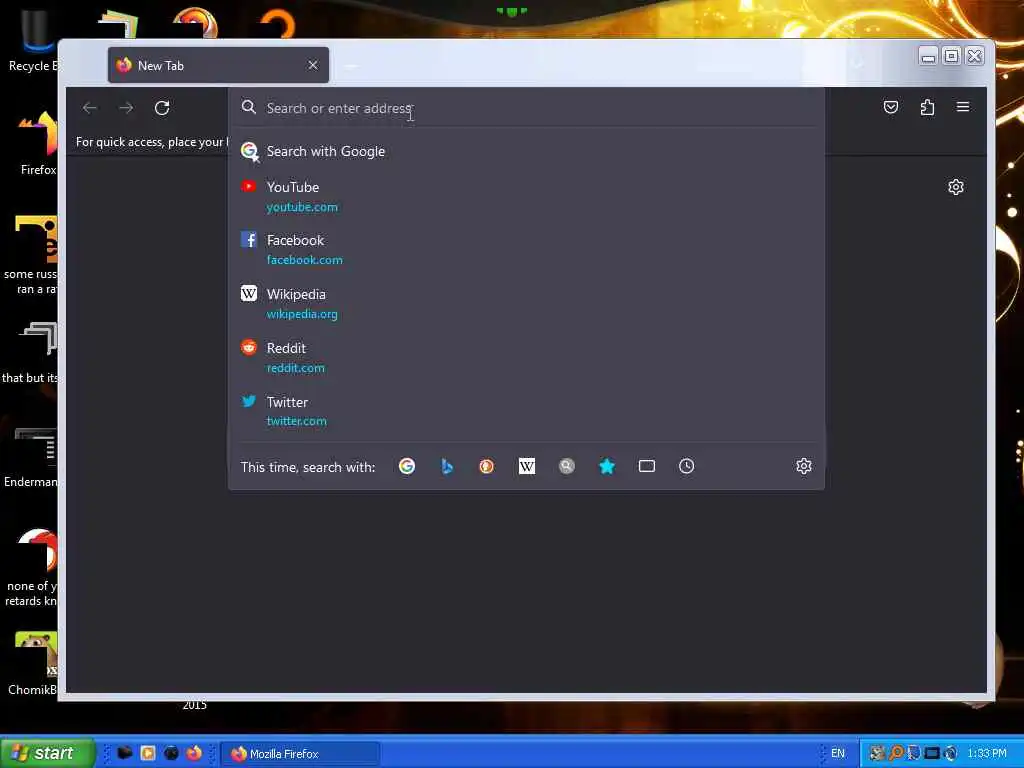This screenshot has height=768, width=1024.
Task: Open search settings gear in dropdown
Action: (x=804, y=466)
